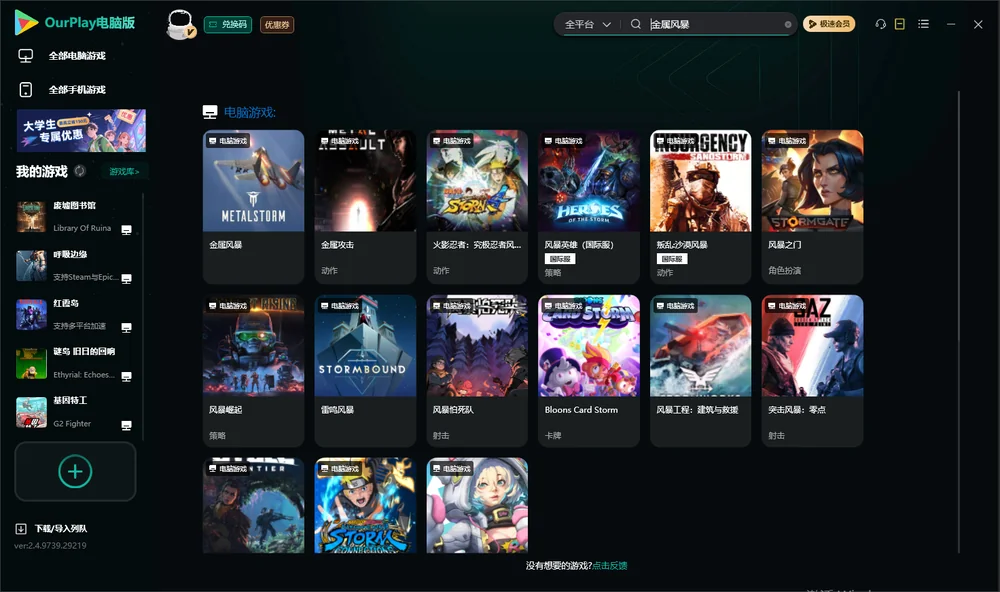Open the user avatar profile

180,25
